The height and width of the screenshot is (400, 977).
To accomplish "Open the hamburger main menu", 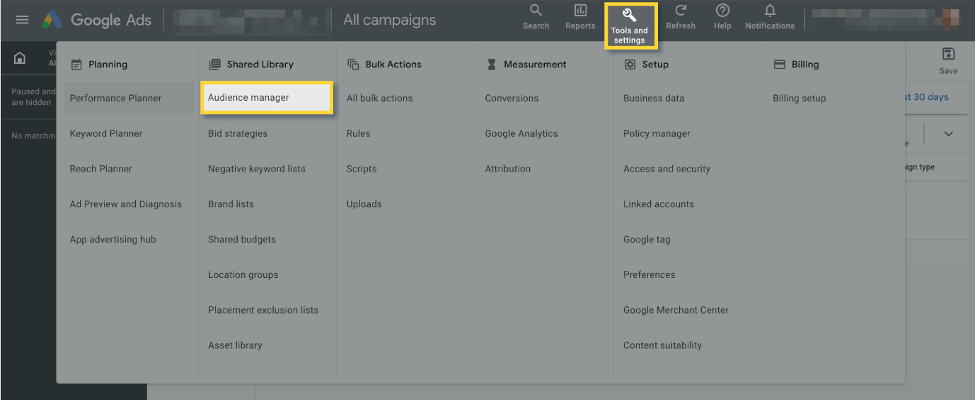I will tap(22, 20).
